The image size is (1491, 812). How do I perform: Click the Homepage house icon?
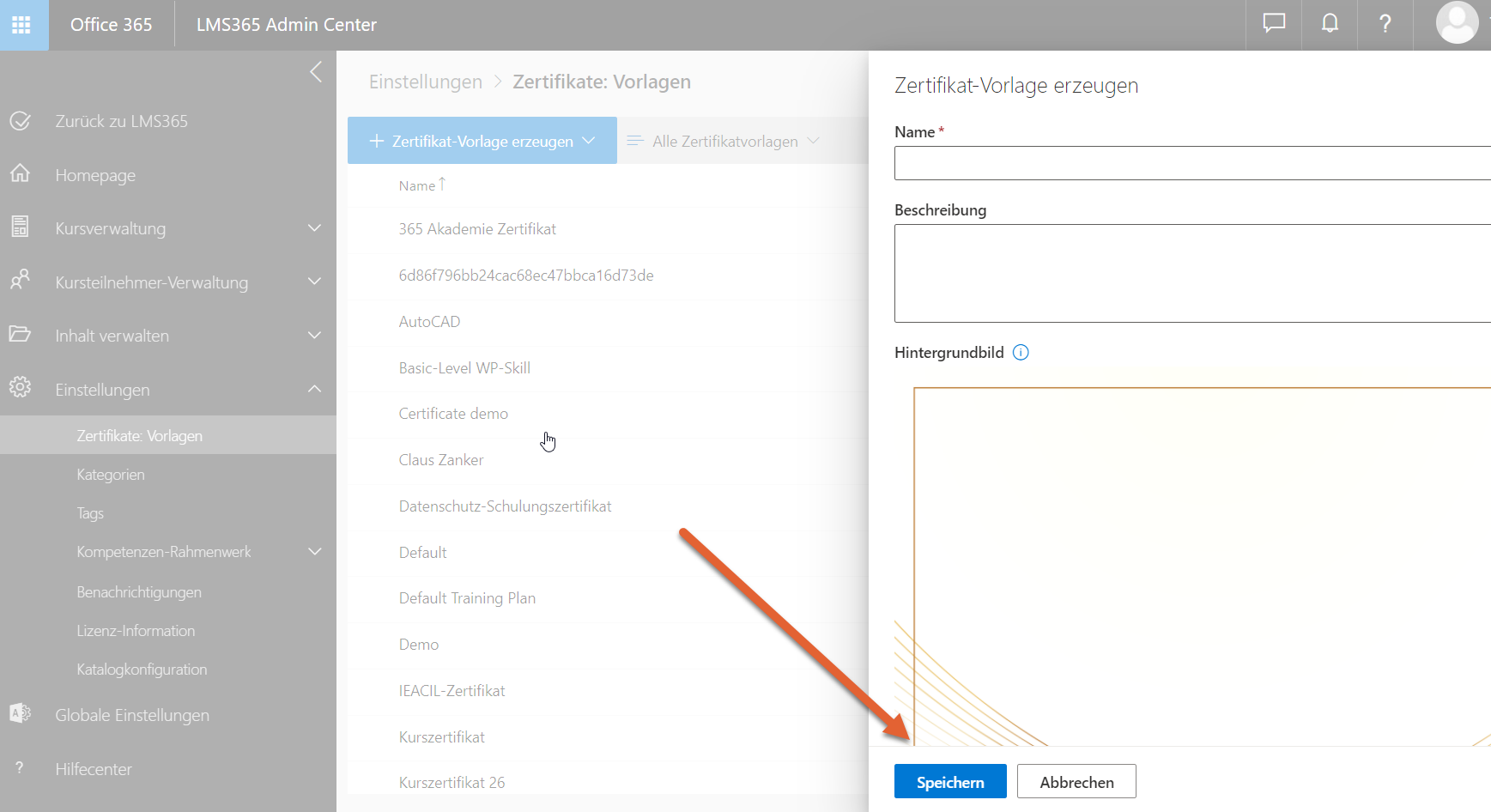tap(21, 174)
